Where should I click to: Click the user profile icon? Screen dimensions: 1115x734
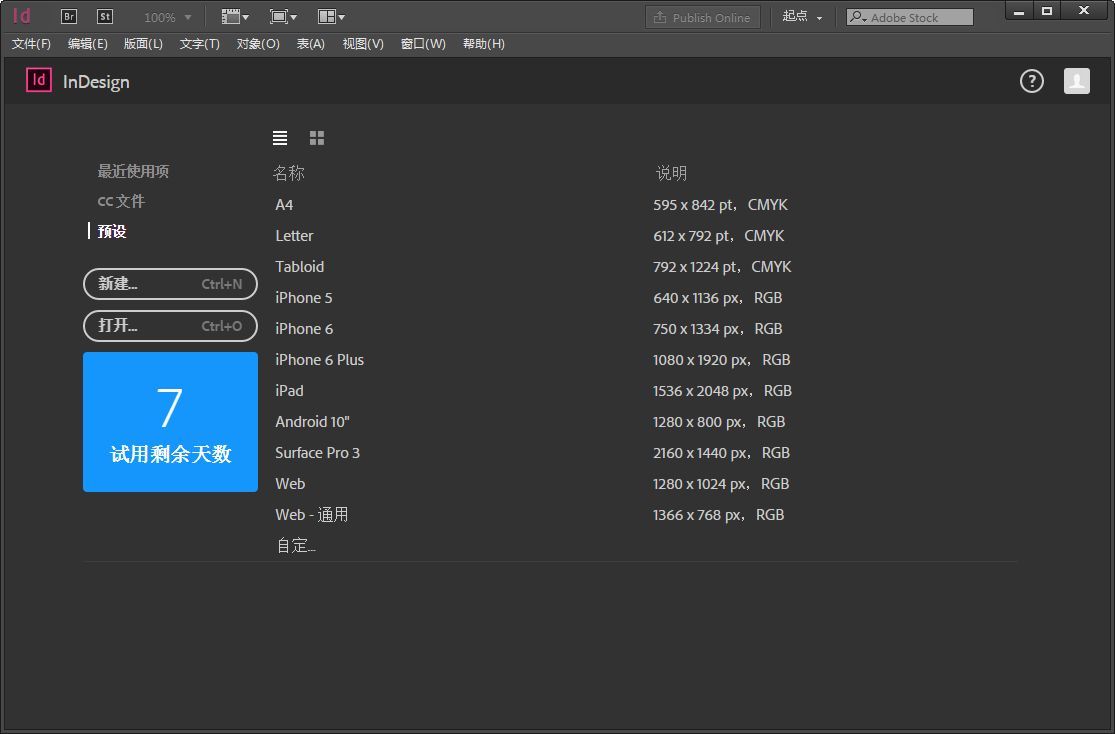tap(1076, 82)
